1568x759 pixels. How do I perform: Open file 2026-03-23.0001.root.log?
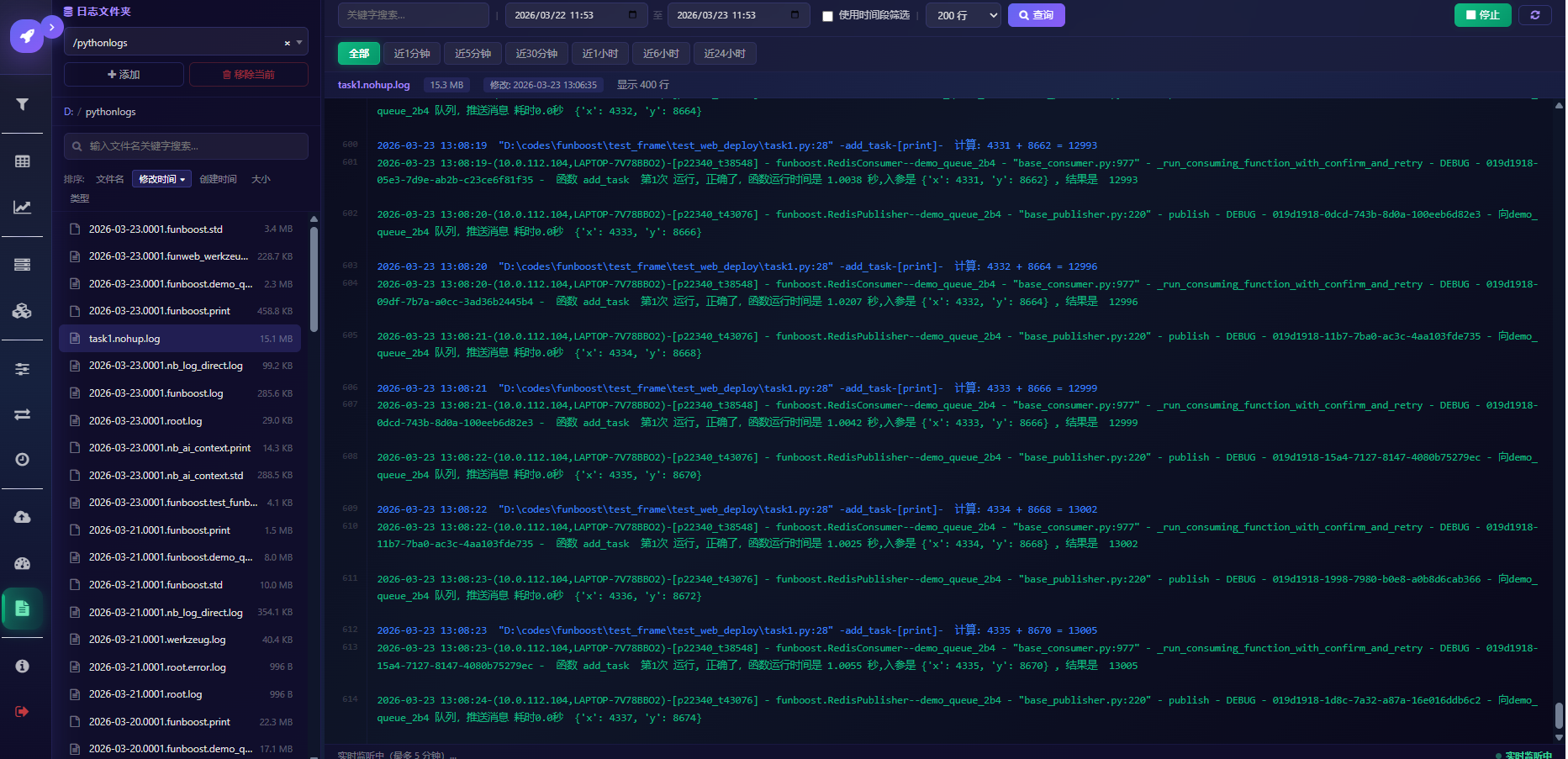point(180,421)
